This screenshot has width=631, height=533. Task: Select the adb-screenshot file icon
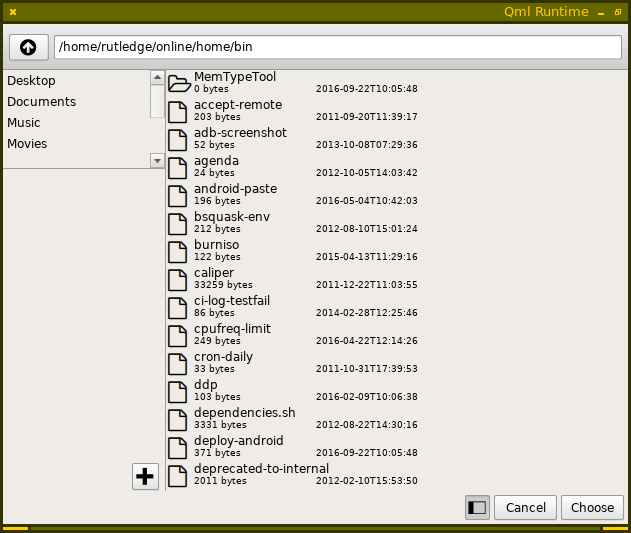coord(178,139)
